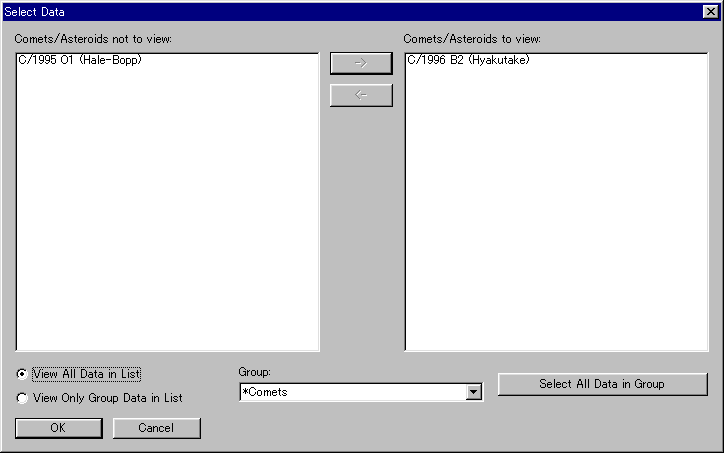Image resolution: width=724 pixels, height=453 pixels.
Task: Click the "Comets/Asteroids not to view" label
Action: tap(93, 39)
